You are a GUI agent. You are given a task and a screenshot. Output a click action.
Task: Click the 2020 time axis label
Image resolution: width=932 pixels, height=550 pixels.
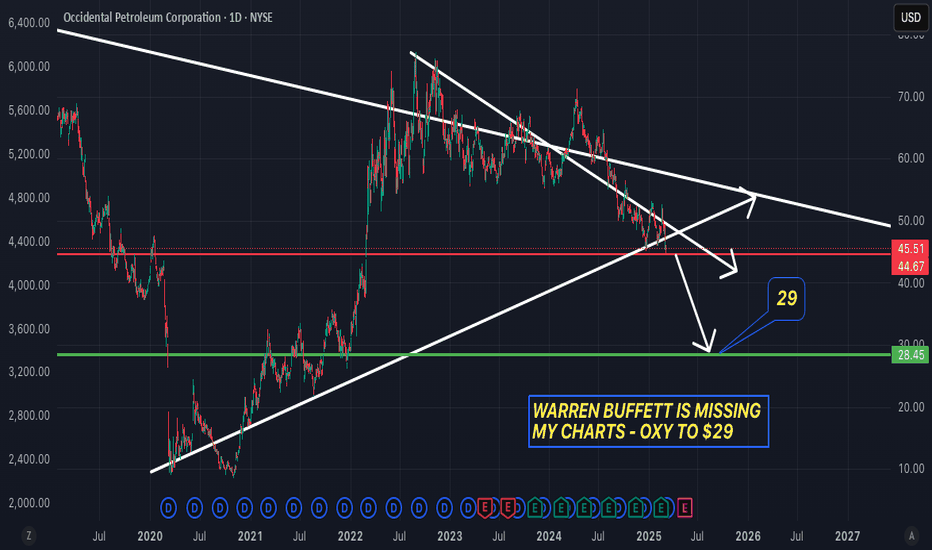click(x=150, y=536)
